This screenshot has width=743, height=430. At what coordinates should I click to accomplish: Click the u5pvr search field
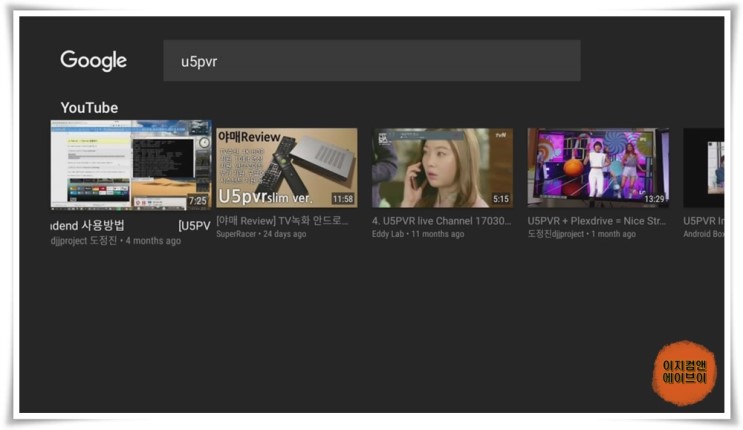pyautogui.click(x=372, y=61)
